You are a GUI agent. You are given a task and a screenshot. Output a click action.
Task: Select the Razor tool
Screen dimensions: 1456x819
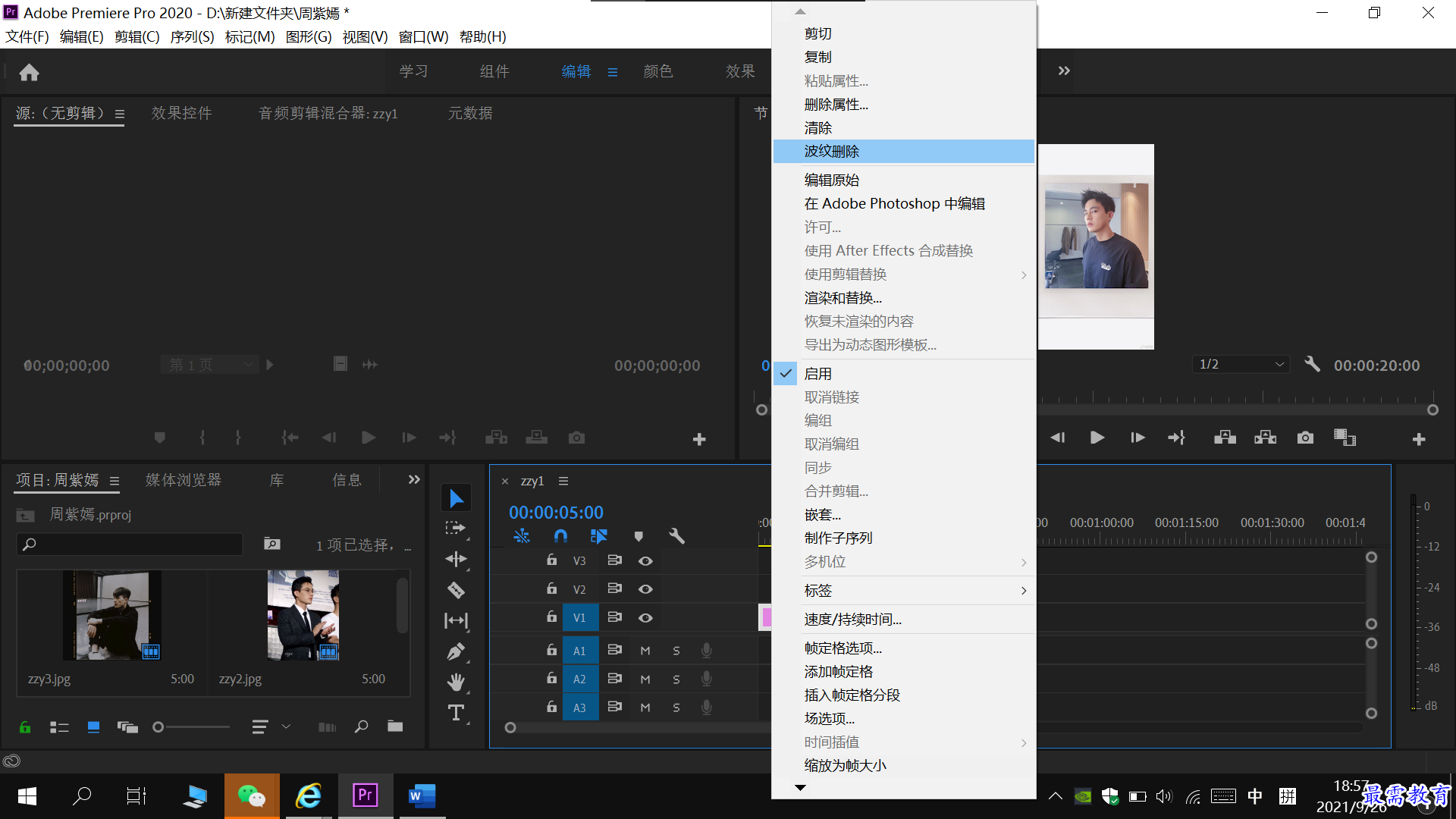click(x=456, y=590)
